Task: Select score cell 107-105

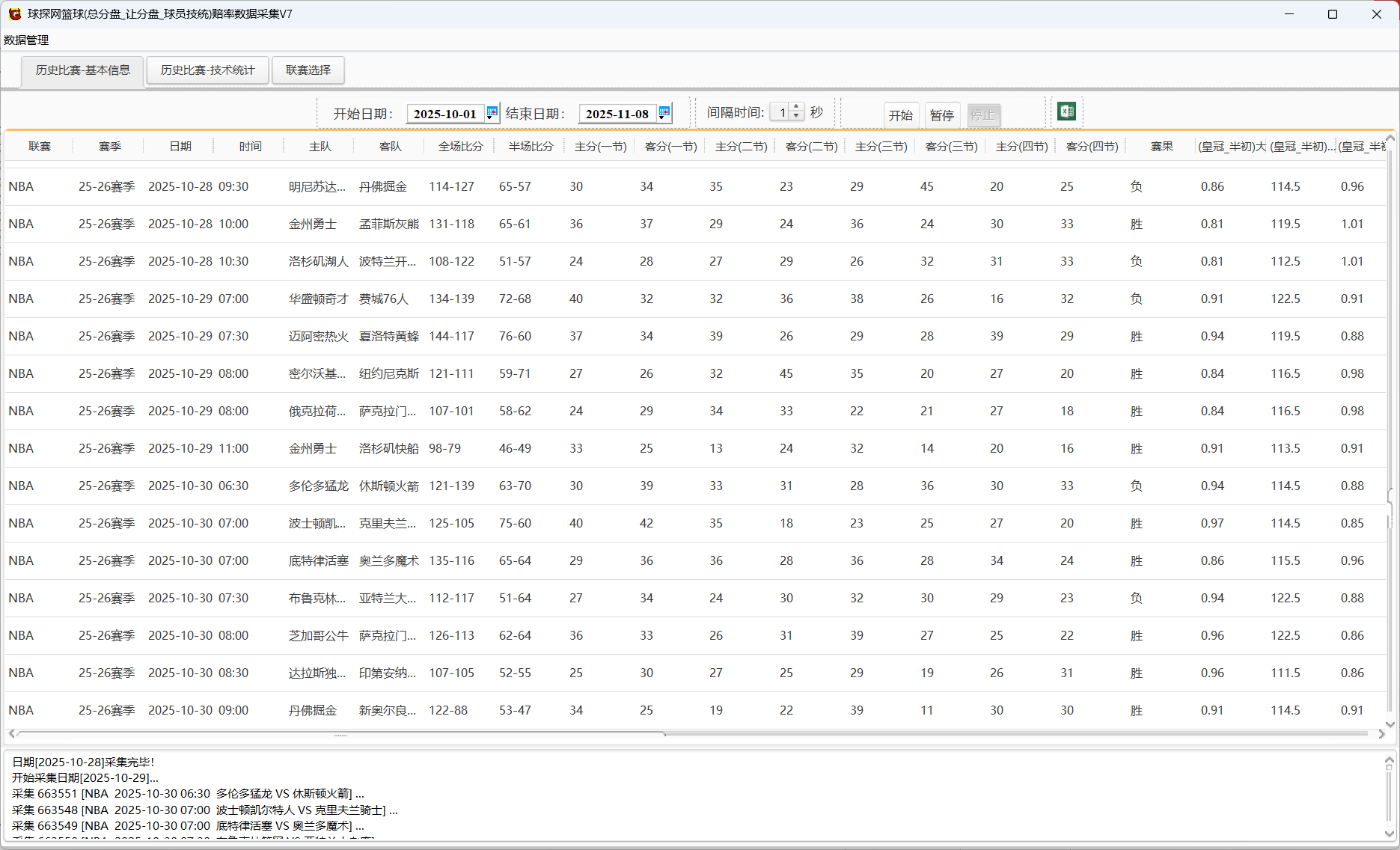Action: coord(452,673)
